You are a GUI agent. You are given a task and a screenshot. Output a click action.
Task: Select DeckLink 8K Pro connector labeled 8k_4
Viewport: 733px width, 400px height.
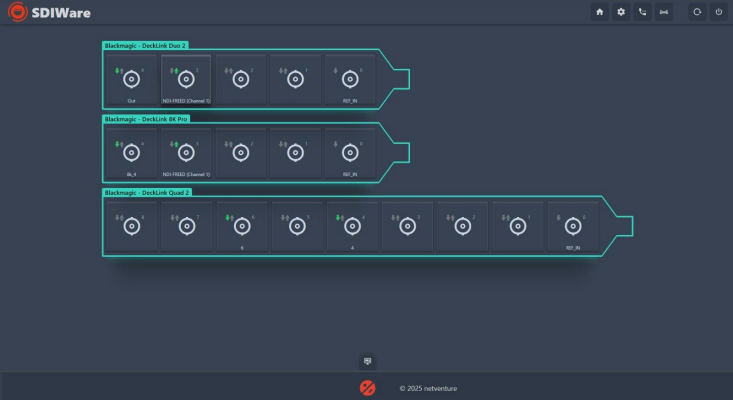[x=131, y=153]
